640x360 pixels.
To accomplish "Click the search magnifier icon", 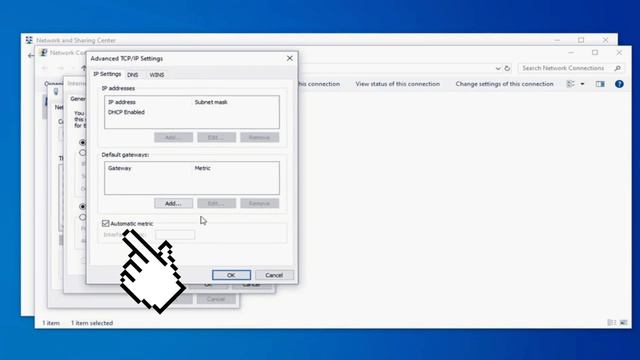I will pyautogui.click(x=617, y=68).
